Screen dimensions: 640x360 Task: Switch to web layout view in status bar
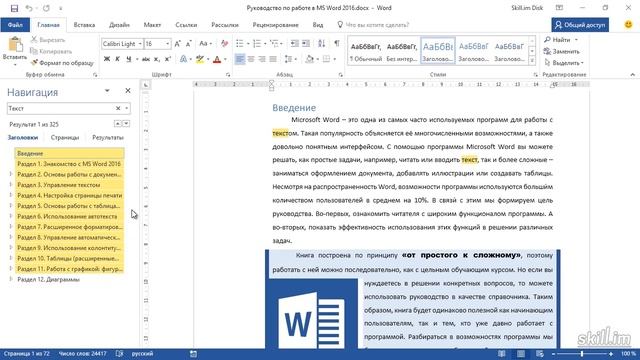click(x=540, y=354)
